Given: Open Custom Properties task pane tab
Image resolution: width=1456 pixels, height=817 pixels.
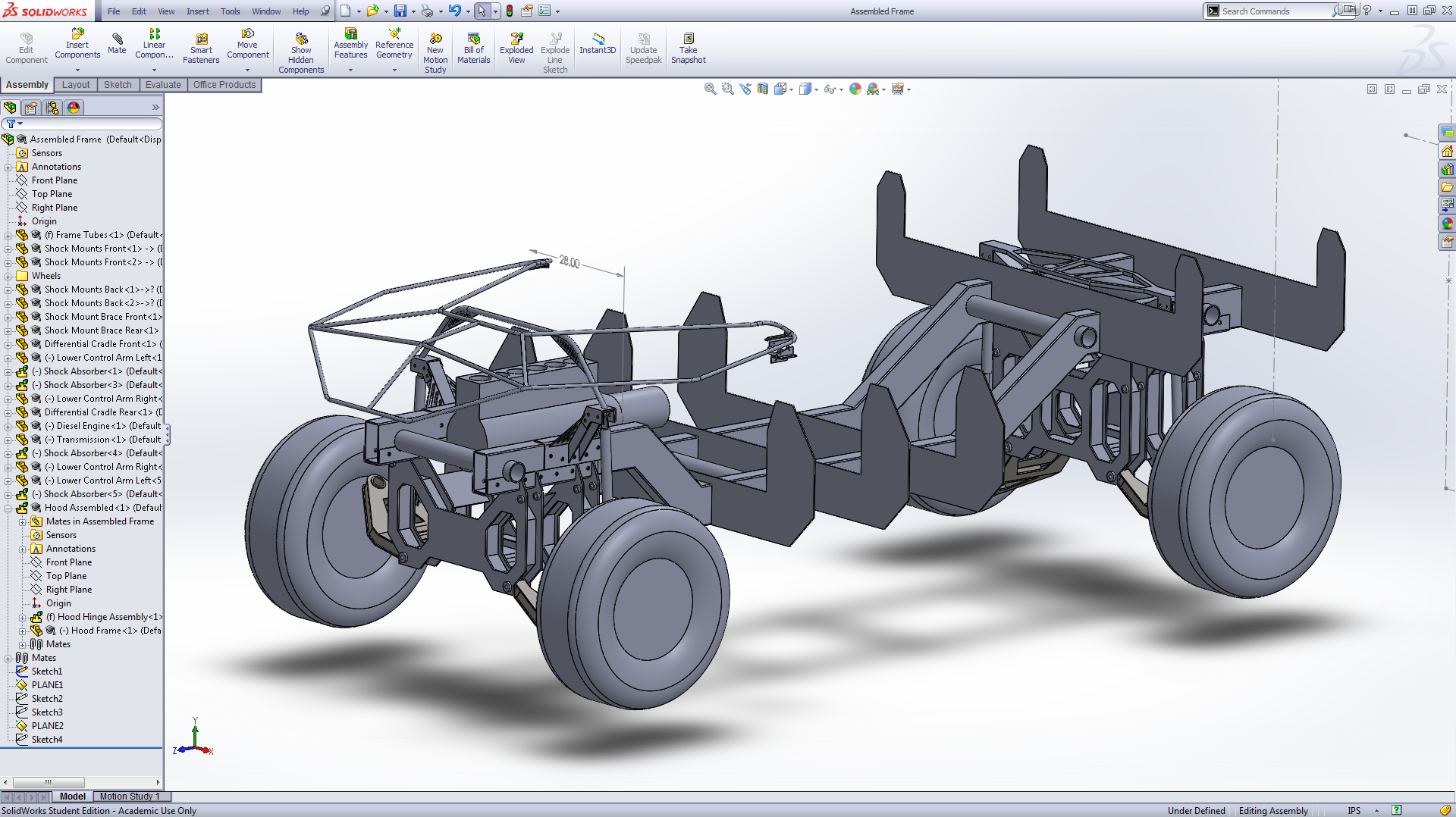Looking at the screenshot, I should click(1448, 242).
